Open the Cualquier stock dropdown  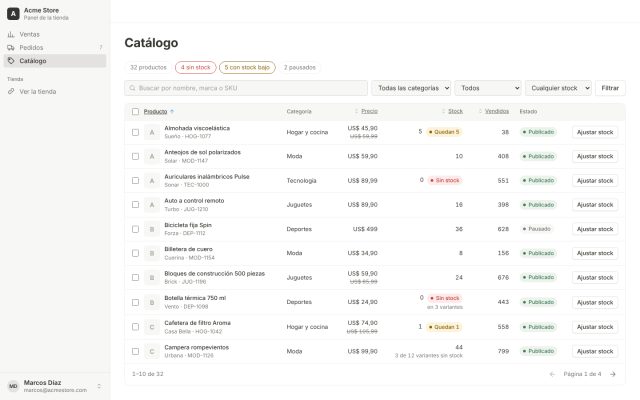click(x=558, y=88)
